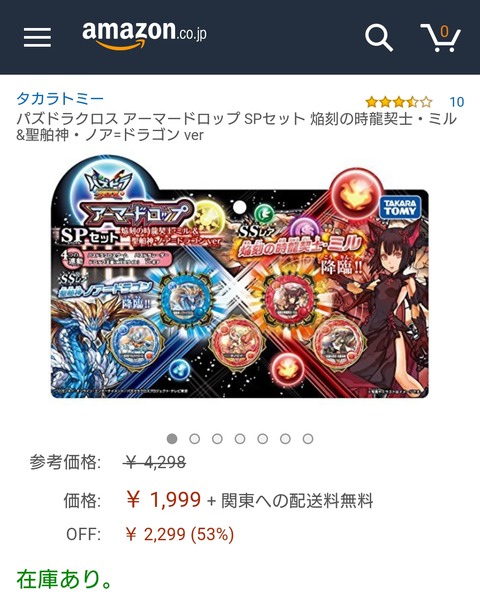
Task: Tap the star rating icons
Action: (x=399, y=102)
